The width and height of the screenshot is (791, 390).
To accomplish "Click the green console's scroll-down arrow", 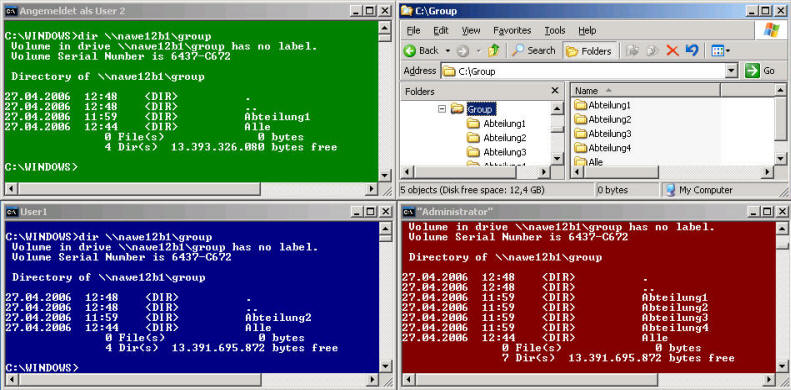I will 384,176.
